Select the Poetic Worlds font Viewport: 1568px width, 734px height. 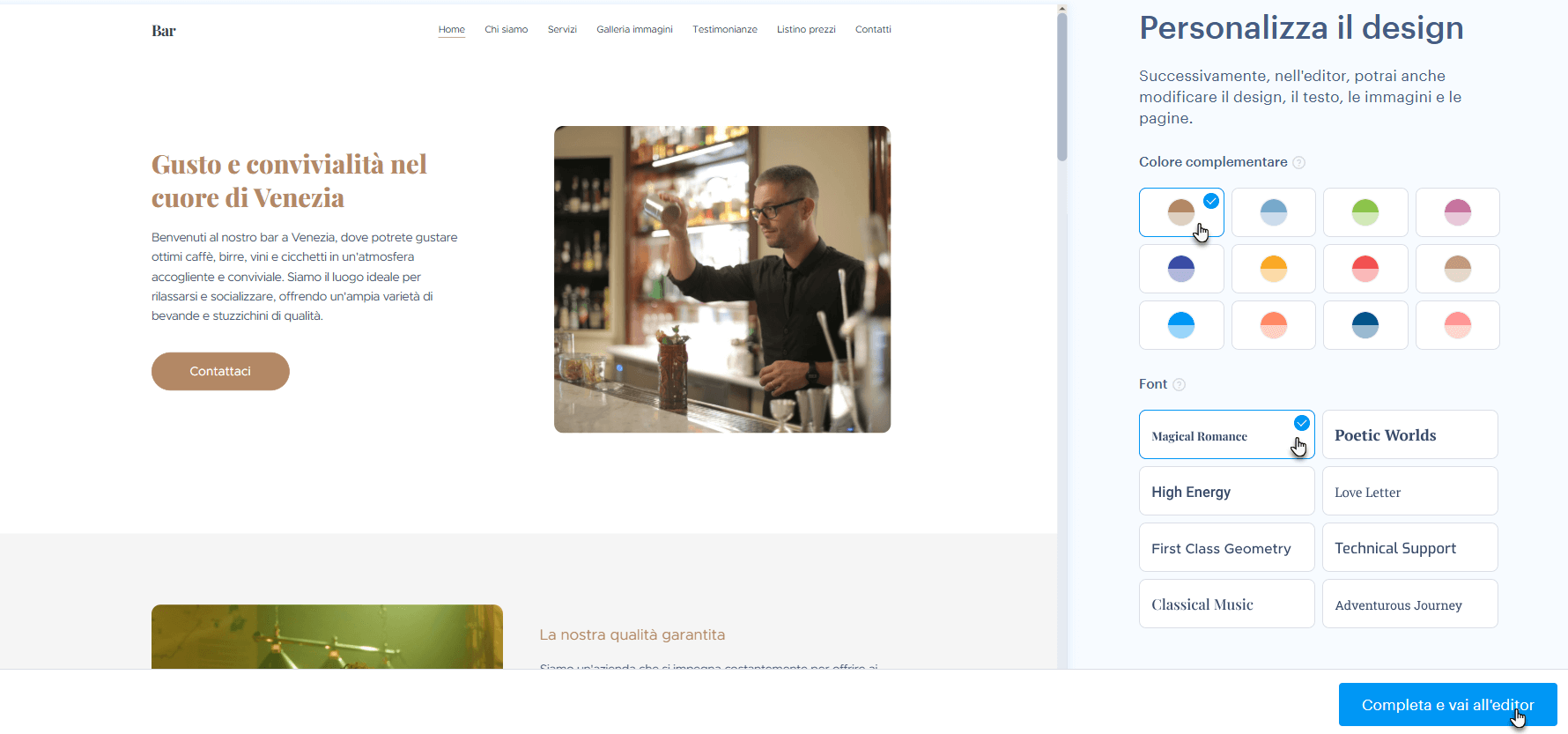pos(1409,434)
